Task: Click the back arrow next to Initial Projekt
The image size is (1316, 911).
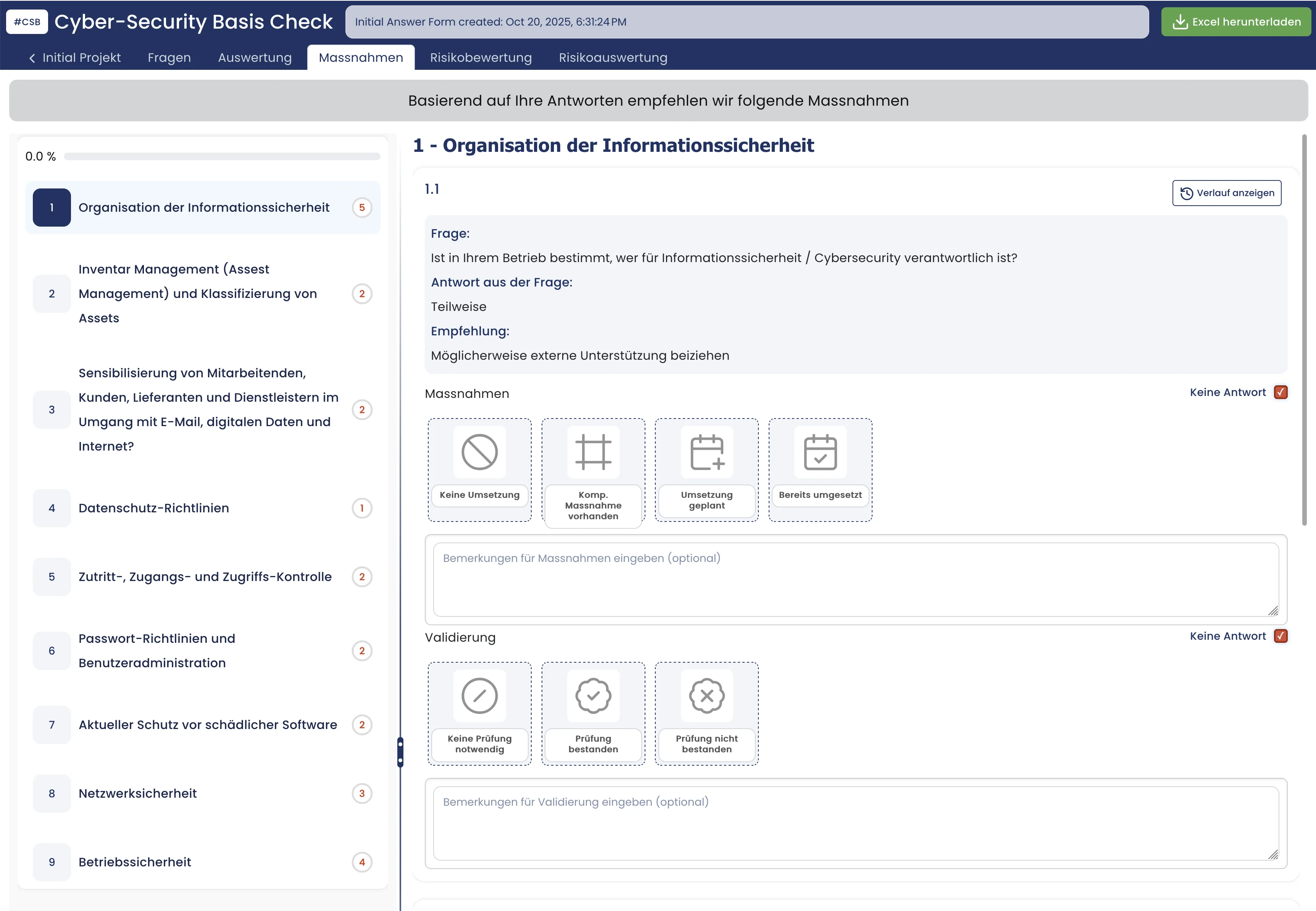Action: tap(32, 58)
